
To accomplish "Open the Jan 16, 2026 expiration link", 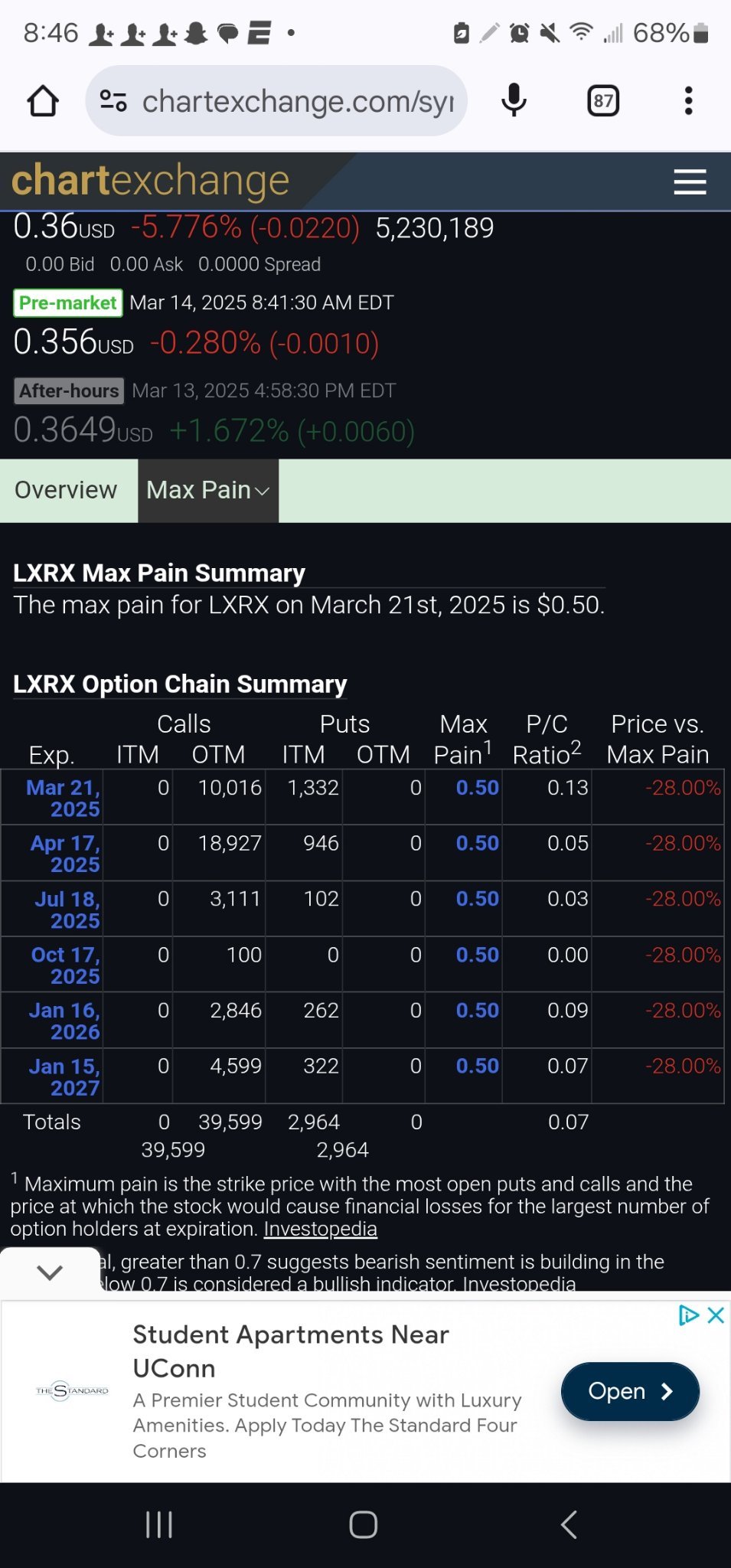I will pyautogui.click(x=64, y=1021).
